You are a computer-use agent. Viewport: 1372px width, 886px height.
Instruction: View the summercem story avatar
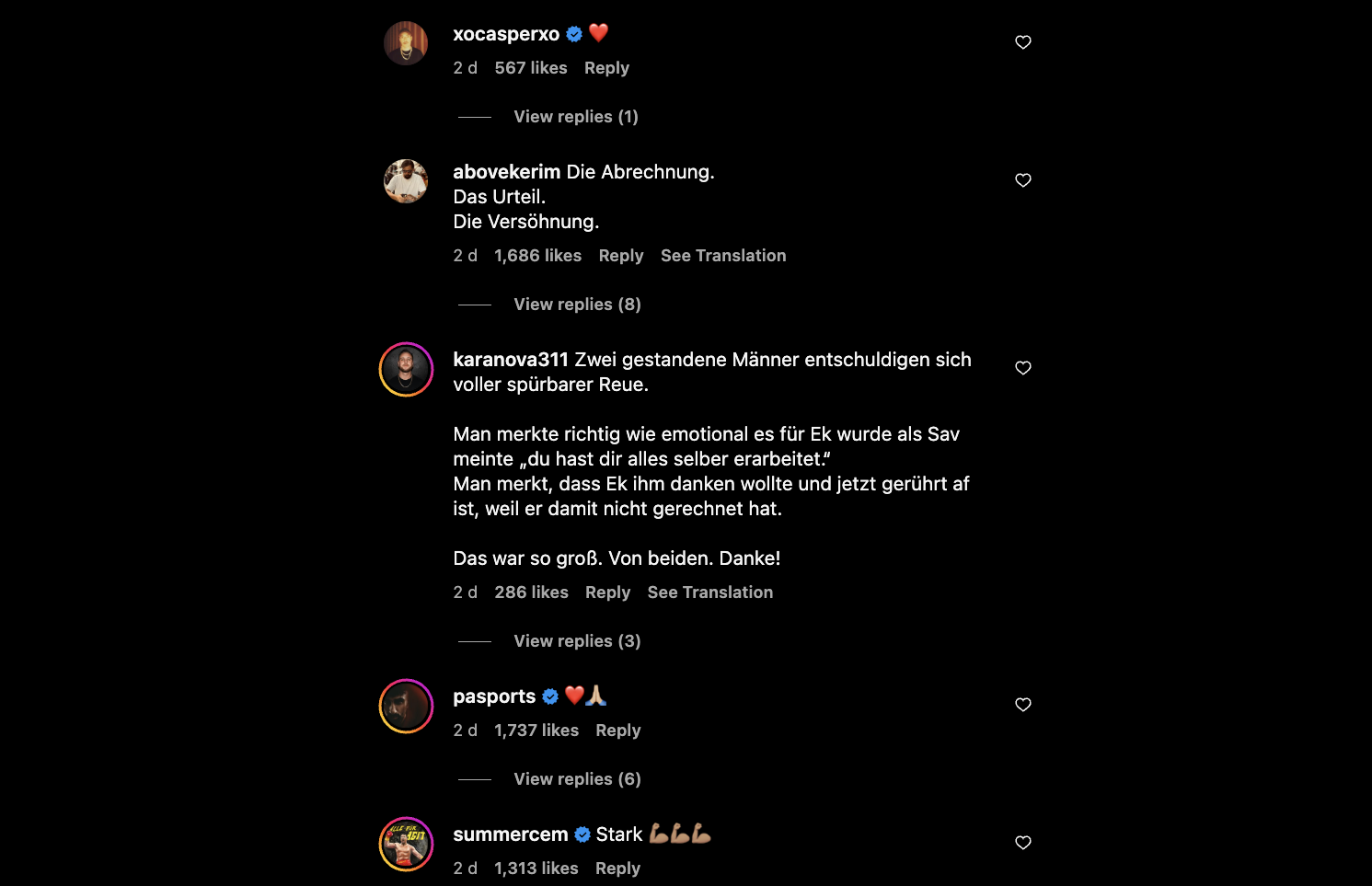406,845
